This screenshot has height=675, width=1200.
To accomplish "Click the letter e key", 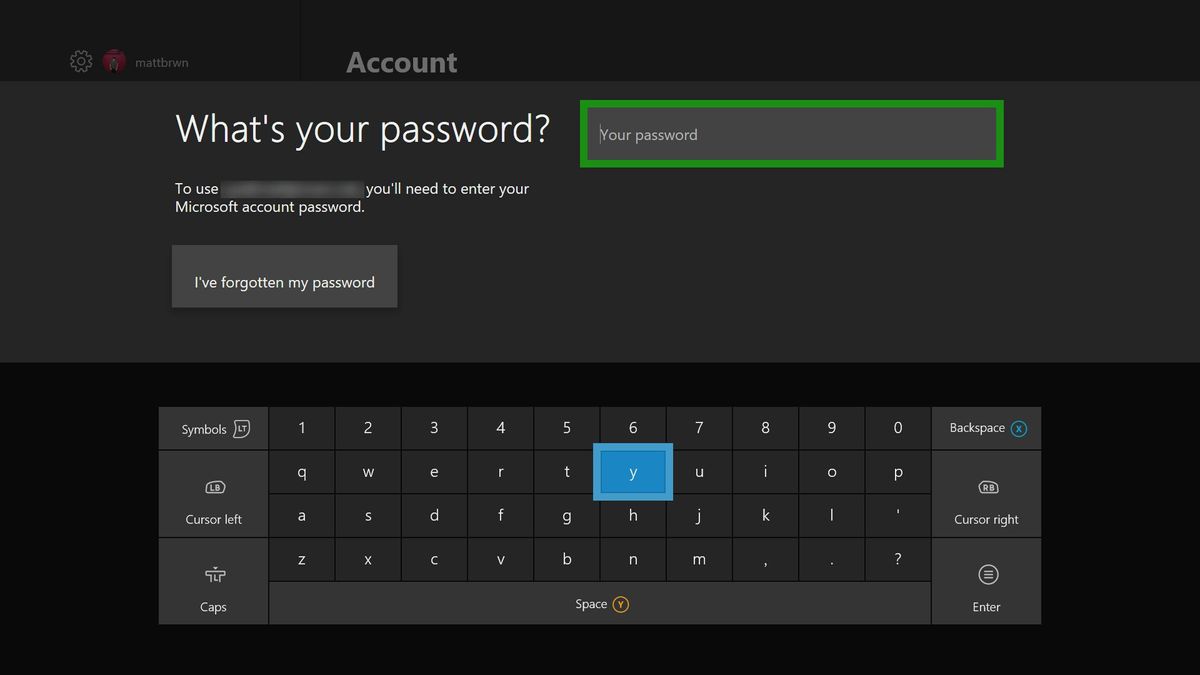I will coord(434,473).
